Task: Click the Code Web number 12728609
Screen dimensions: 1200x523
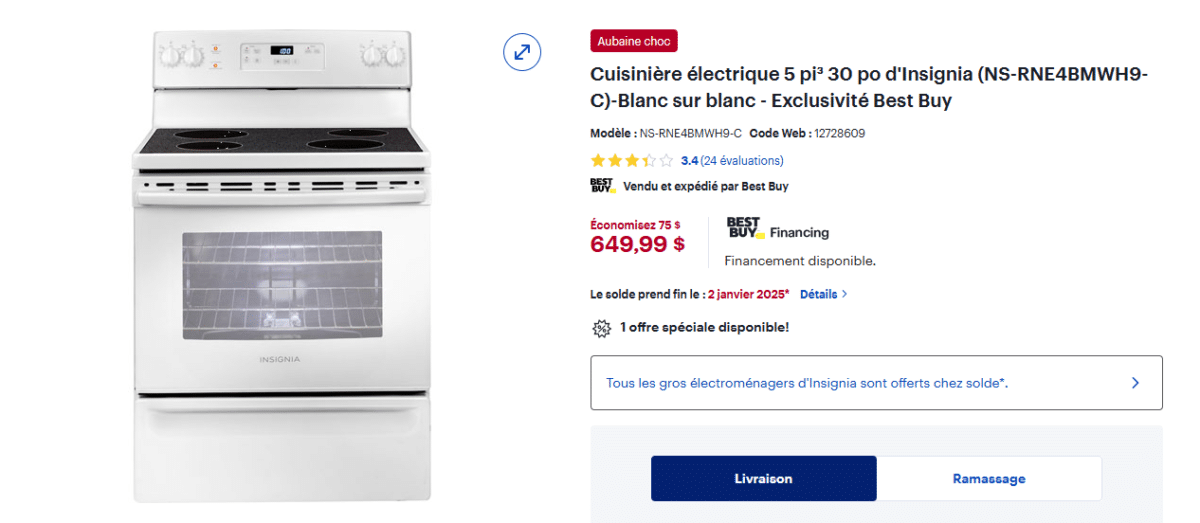Action: [x=839, y=133]
